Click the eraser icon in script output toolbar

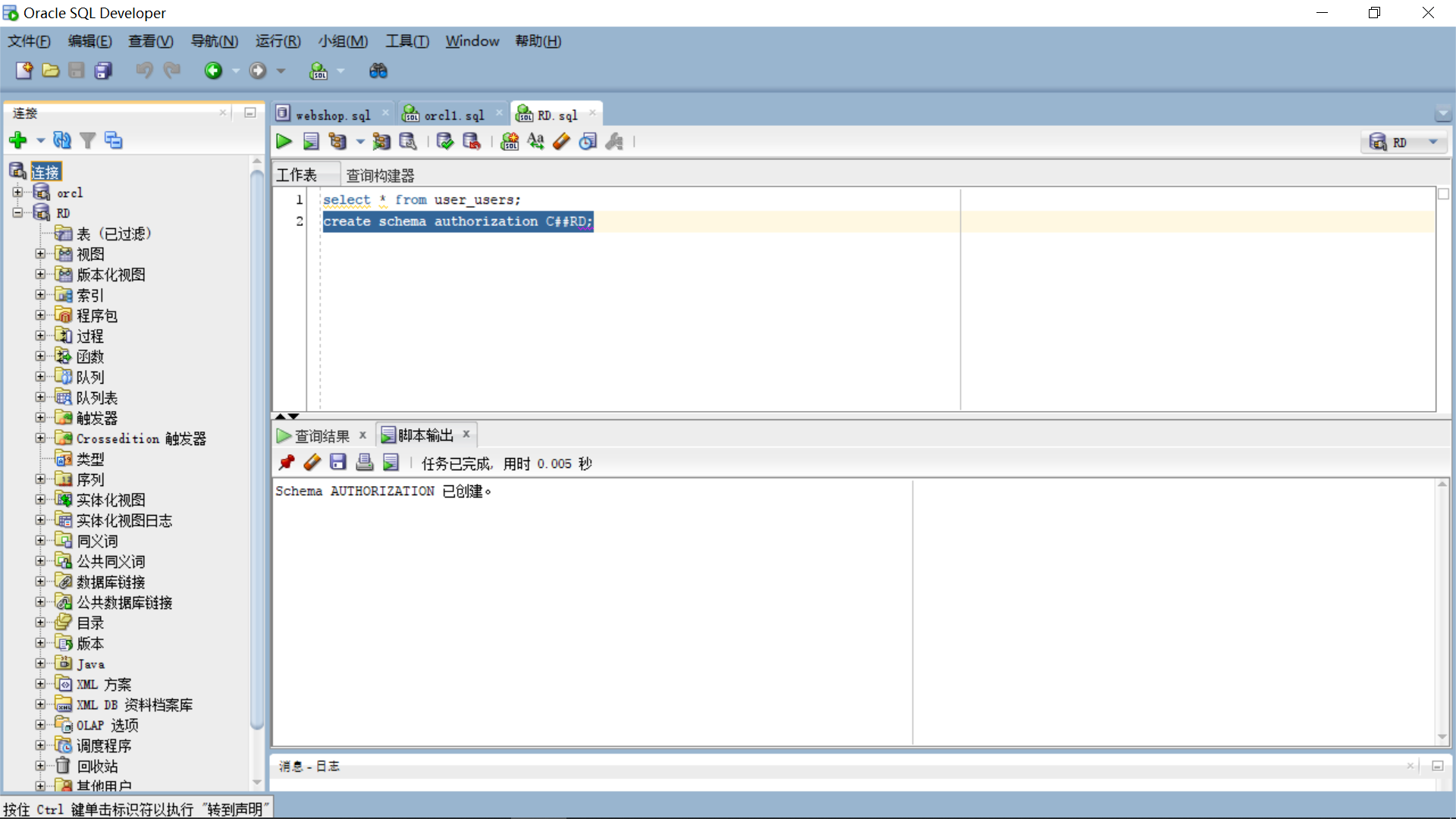(x=312, y=463)
